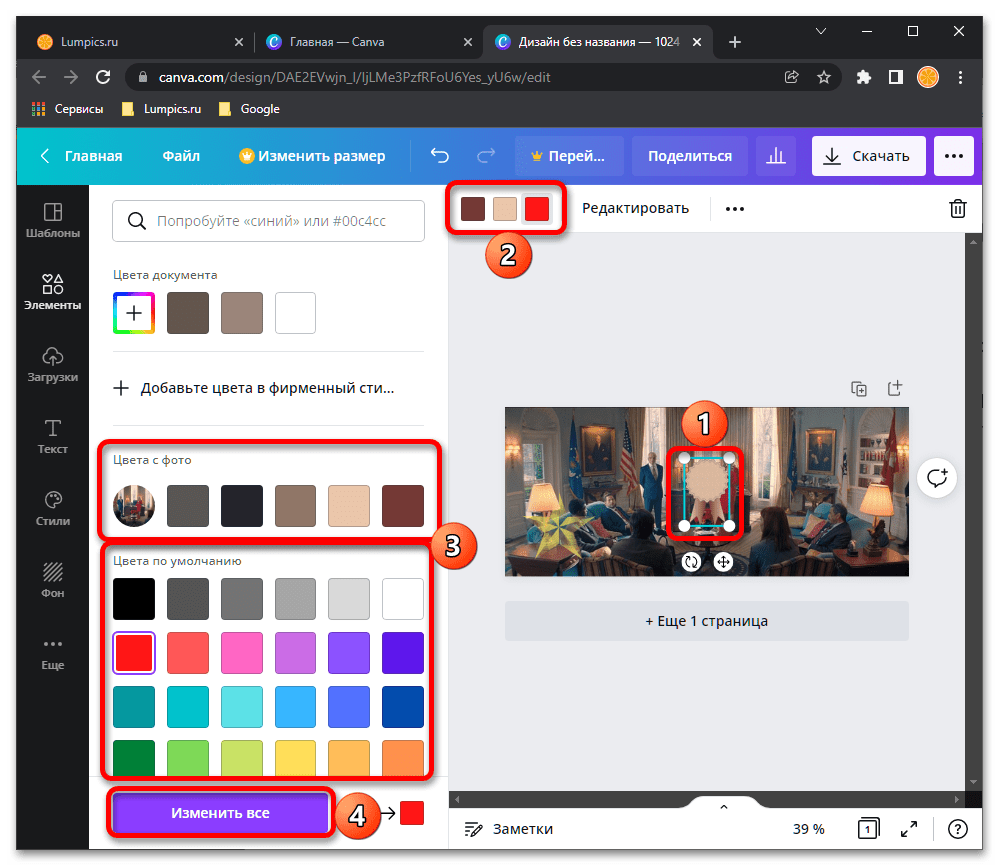Click Изменить размер option
The height and width of the screenshot is (866, 999).
(x=312, y=155)
